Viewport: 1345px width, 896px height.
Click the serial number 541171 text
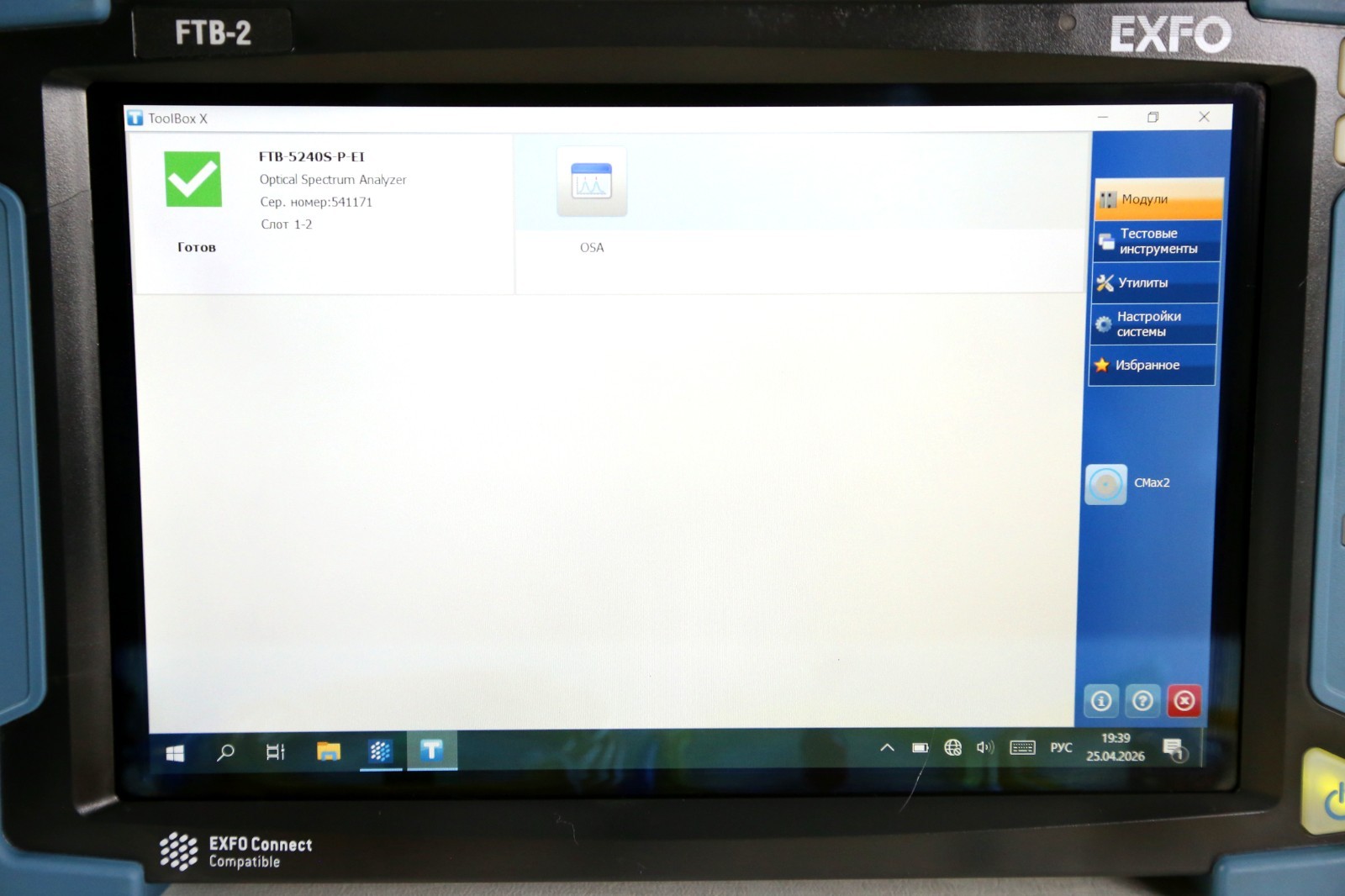point(316,202)
